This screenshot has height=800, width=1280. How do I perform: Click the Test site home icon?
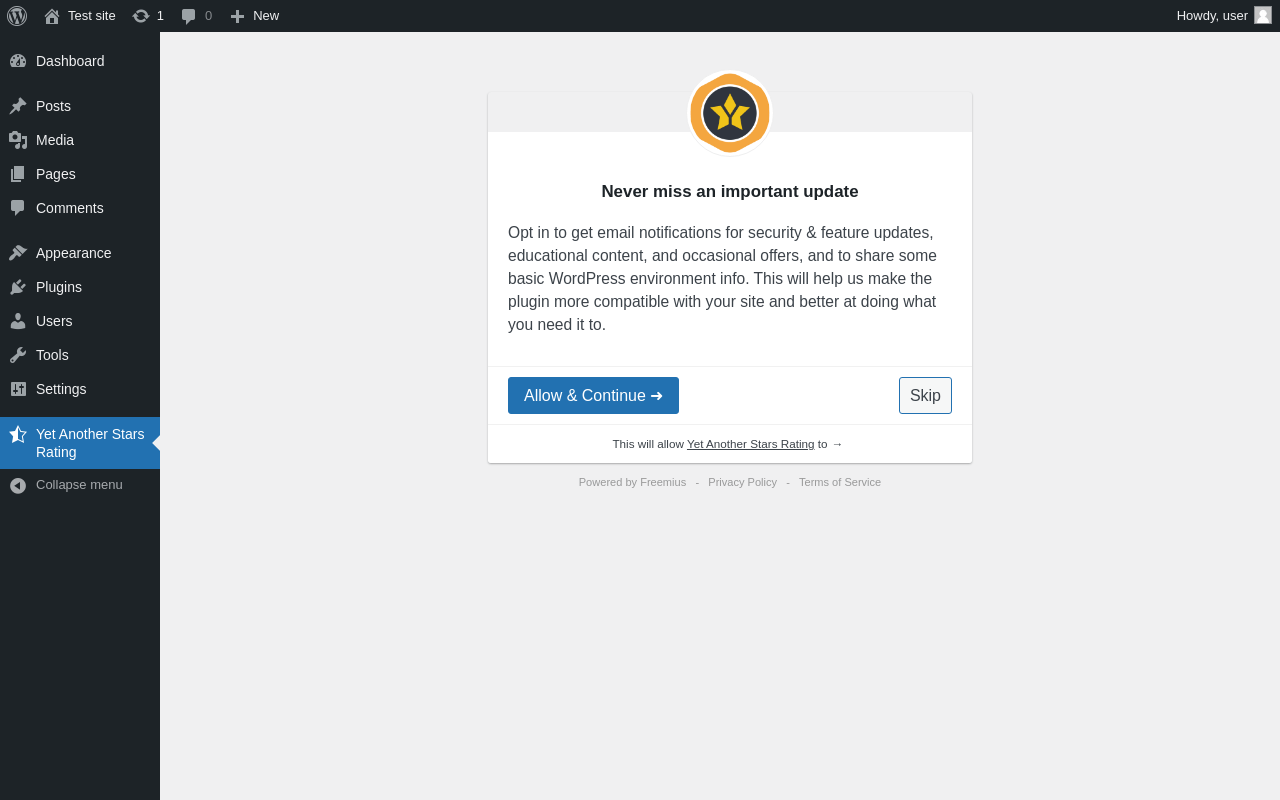point(52,16)
